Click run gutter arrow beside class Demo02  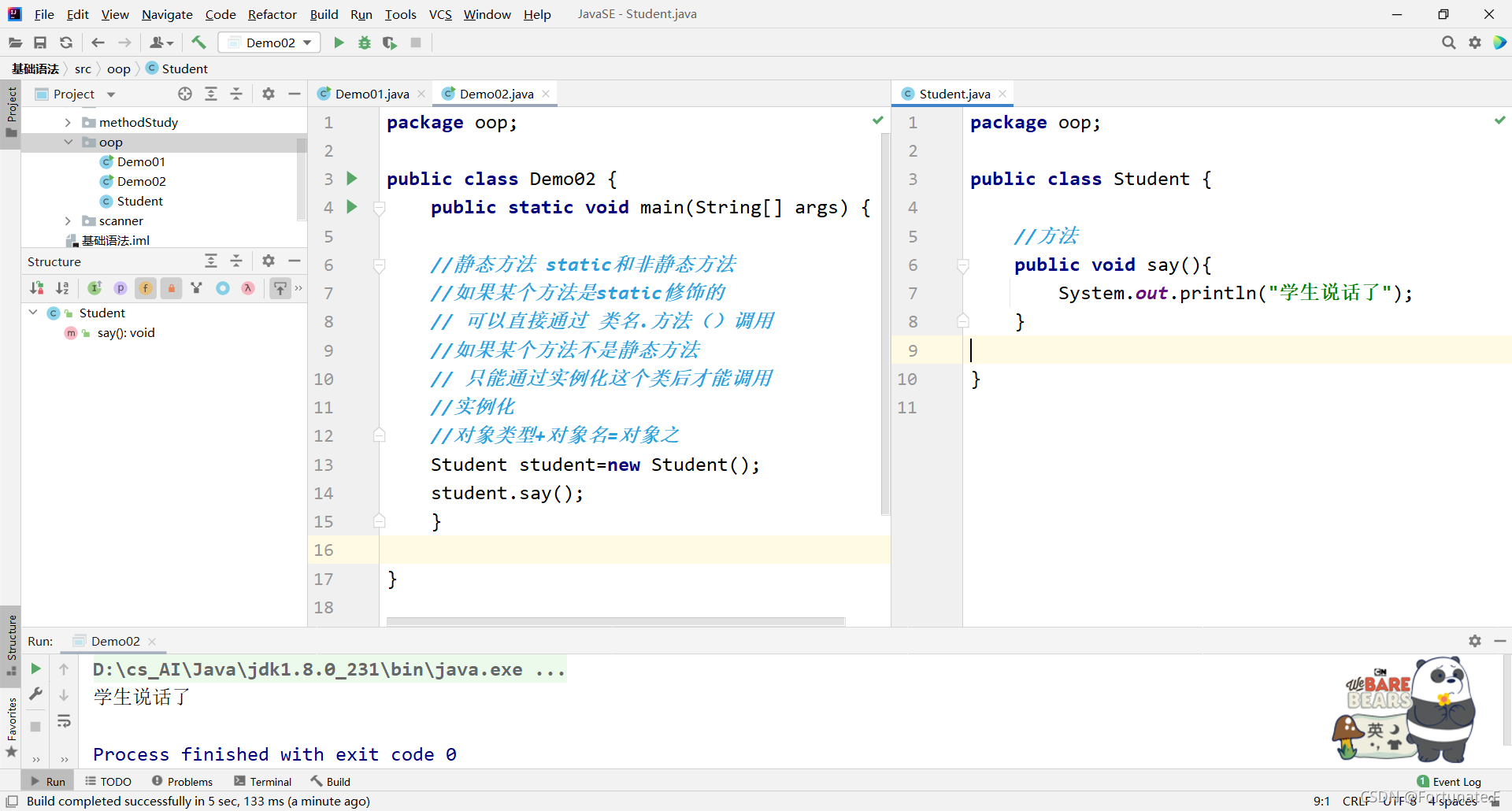(352, 179)
